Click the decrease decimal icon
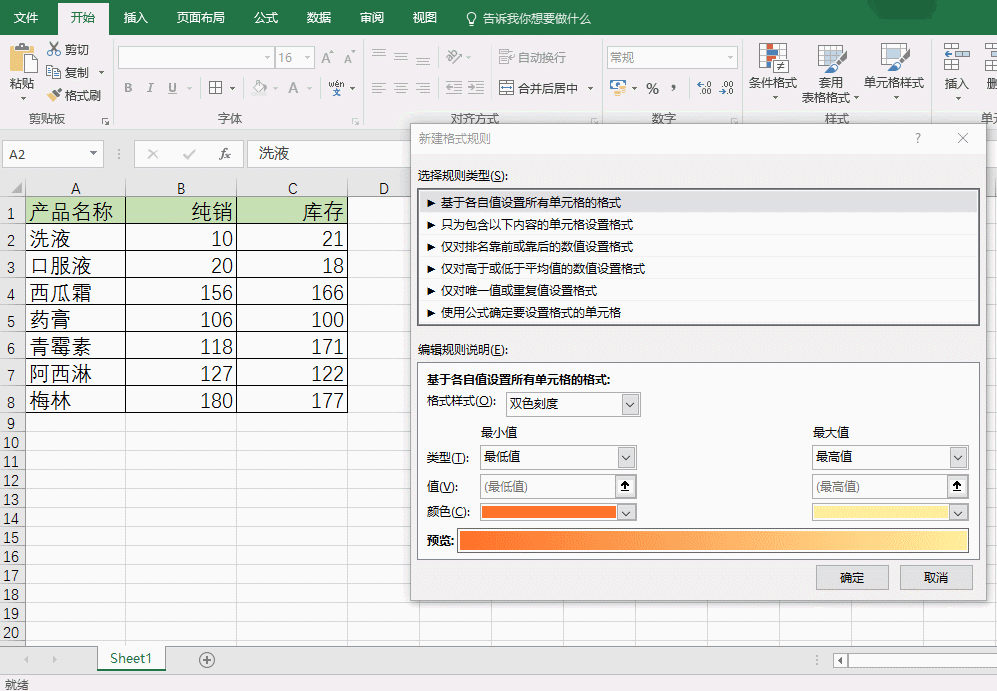This screenshot has width=997, height=691. click(726, 88)
